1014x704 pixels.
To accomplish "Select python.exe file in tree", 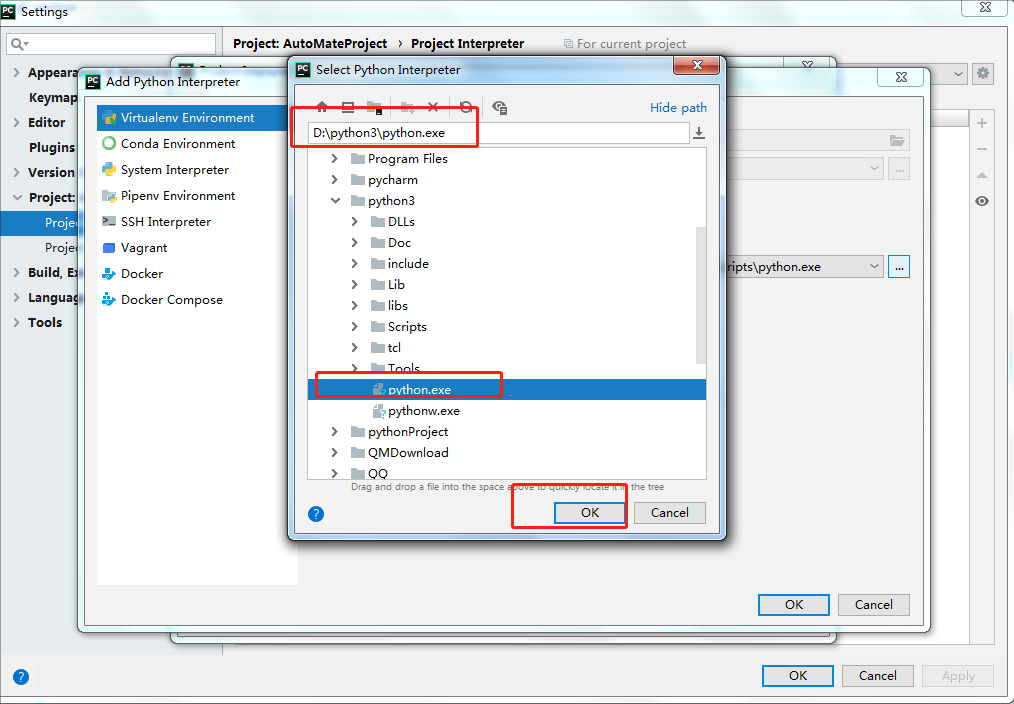I will coord(507,389).
